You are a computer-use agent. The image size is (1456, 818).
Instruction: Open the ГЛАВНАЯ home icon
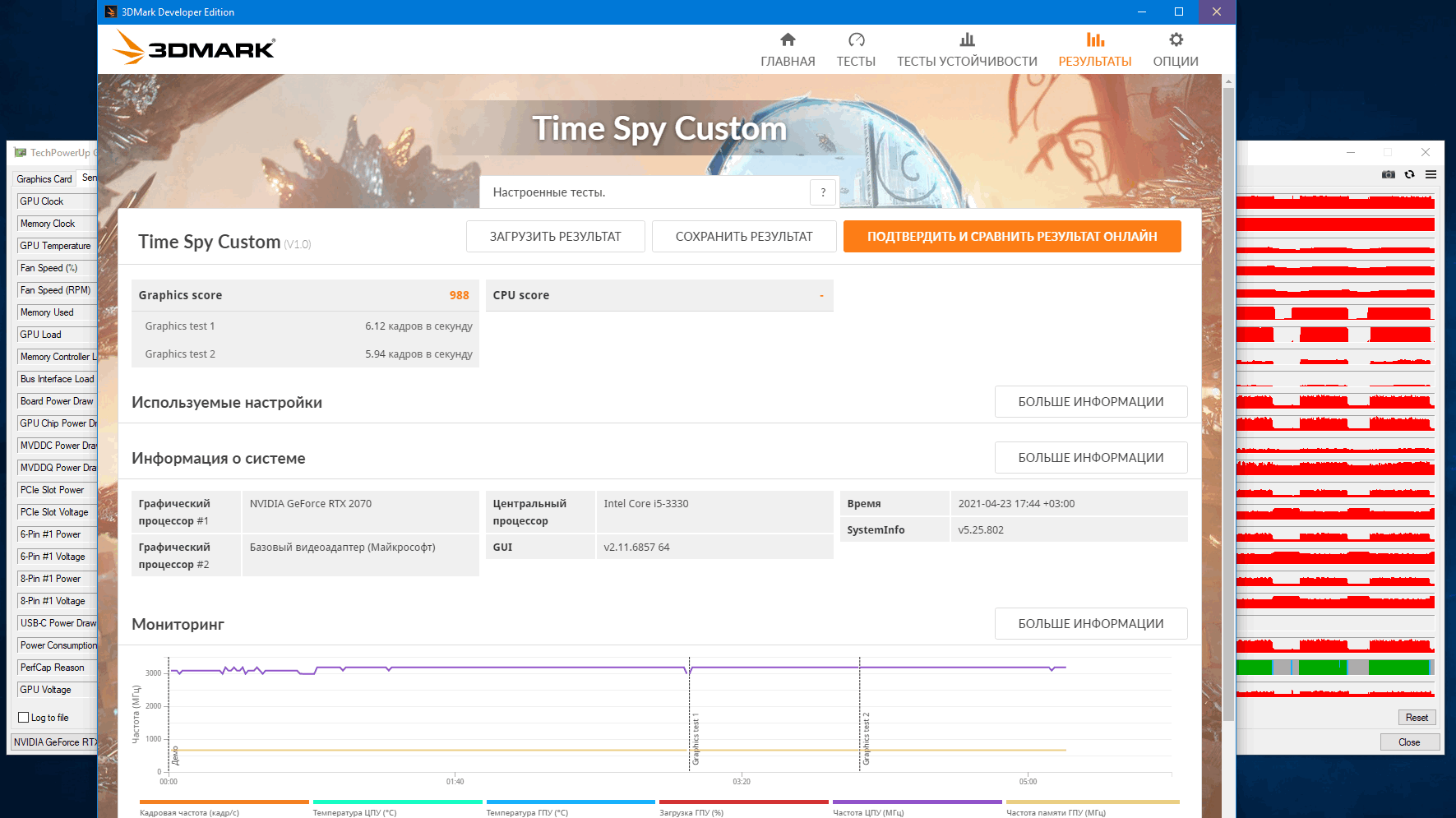tap(788, 39)
